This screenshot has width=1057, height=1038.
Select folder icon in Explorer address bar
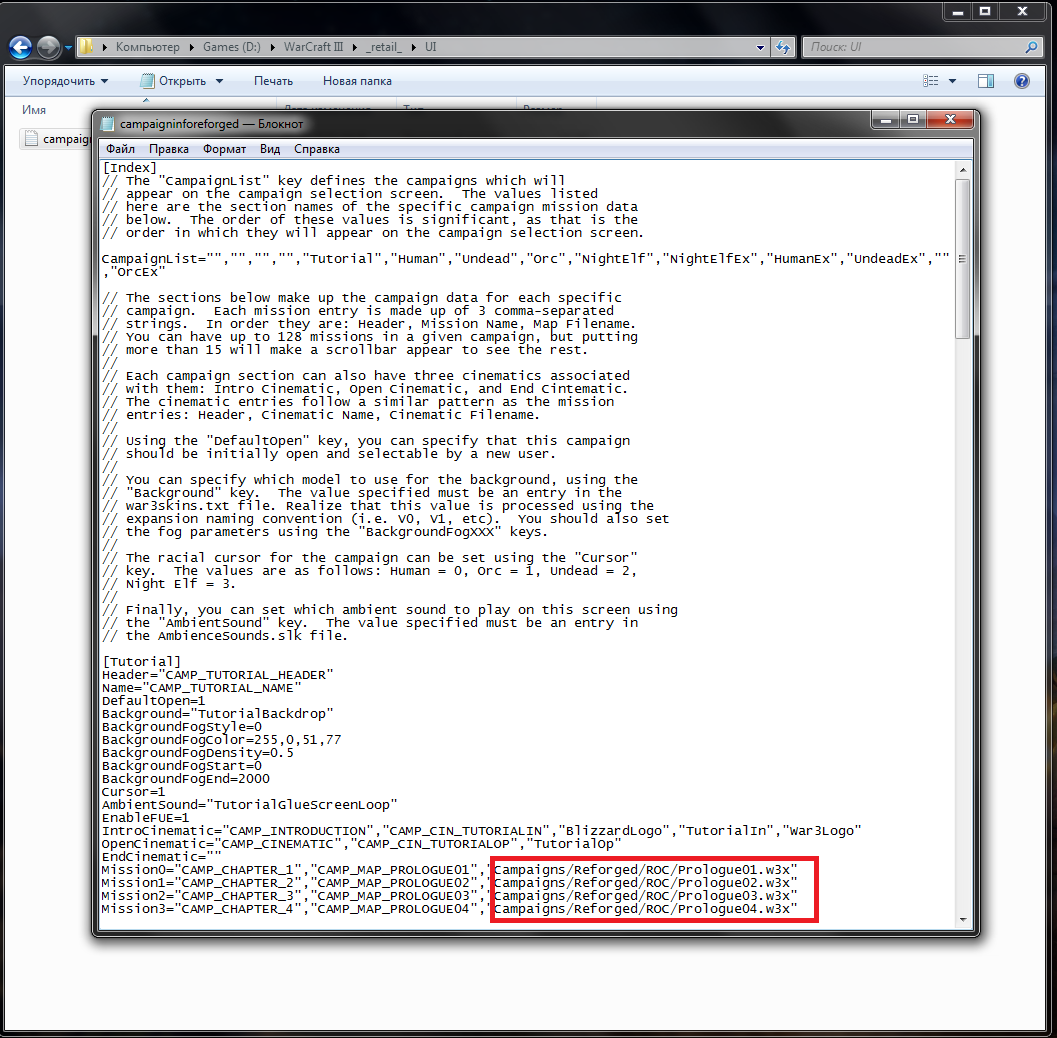[86, 47]
